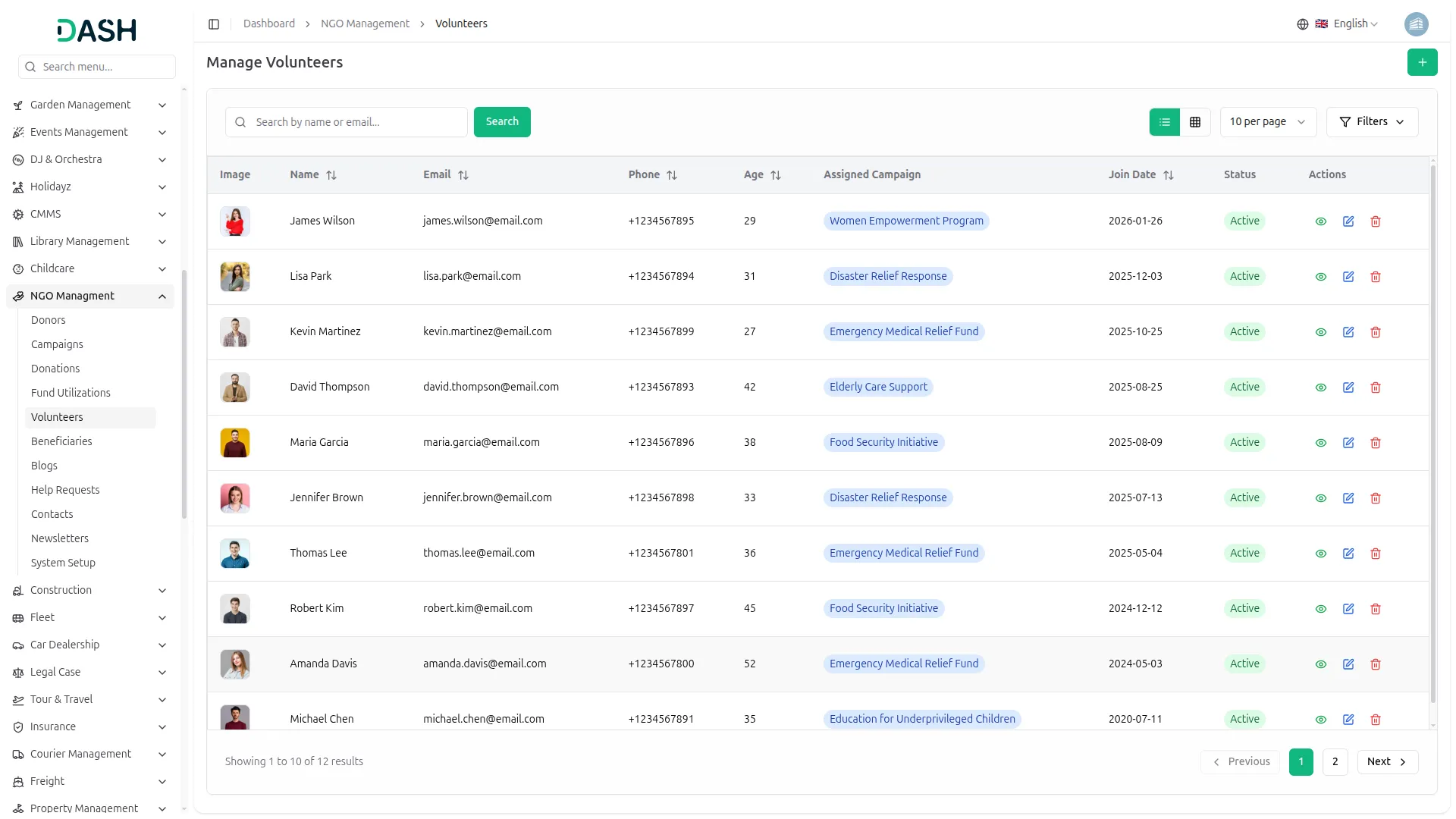Edit James Wilson's record

point(1348,221)
